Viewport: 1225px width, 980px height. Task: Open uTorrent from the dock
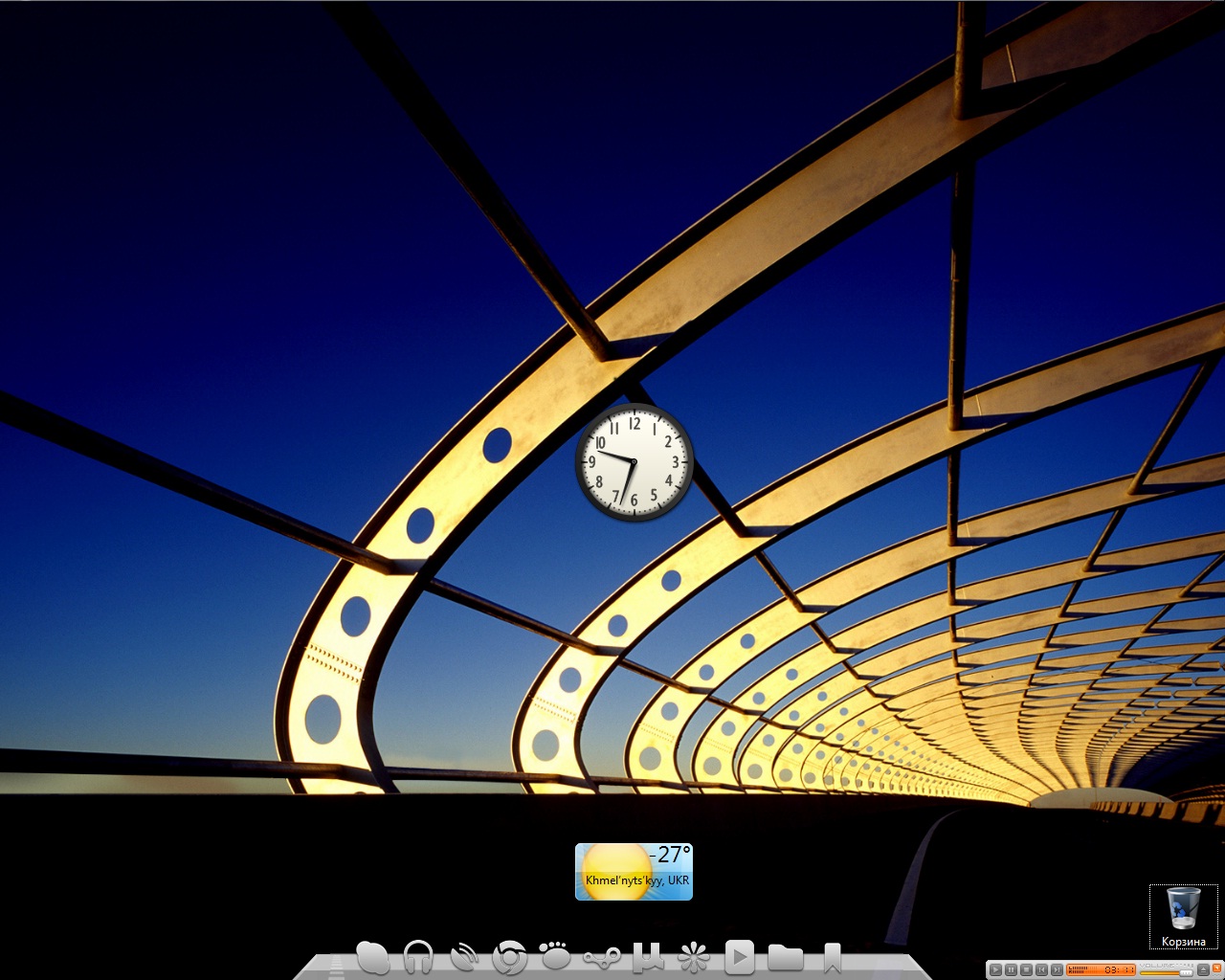(648, 956)
